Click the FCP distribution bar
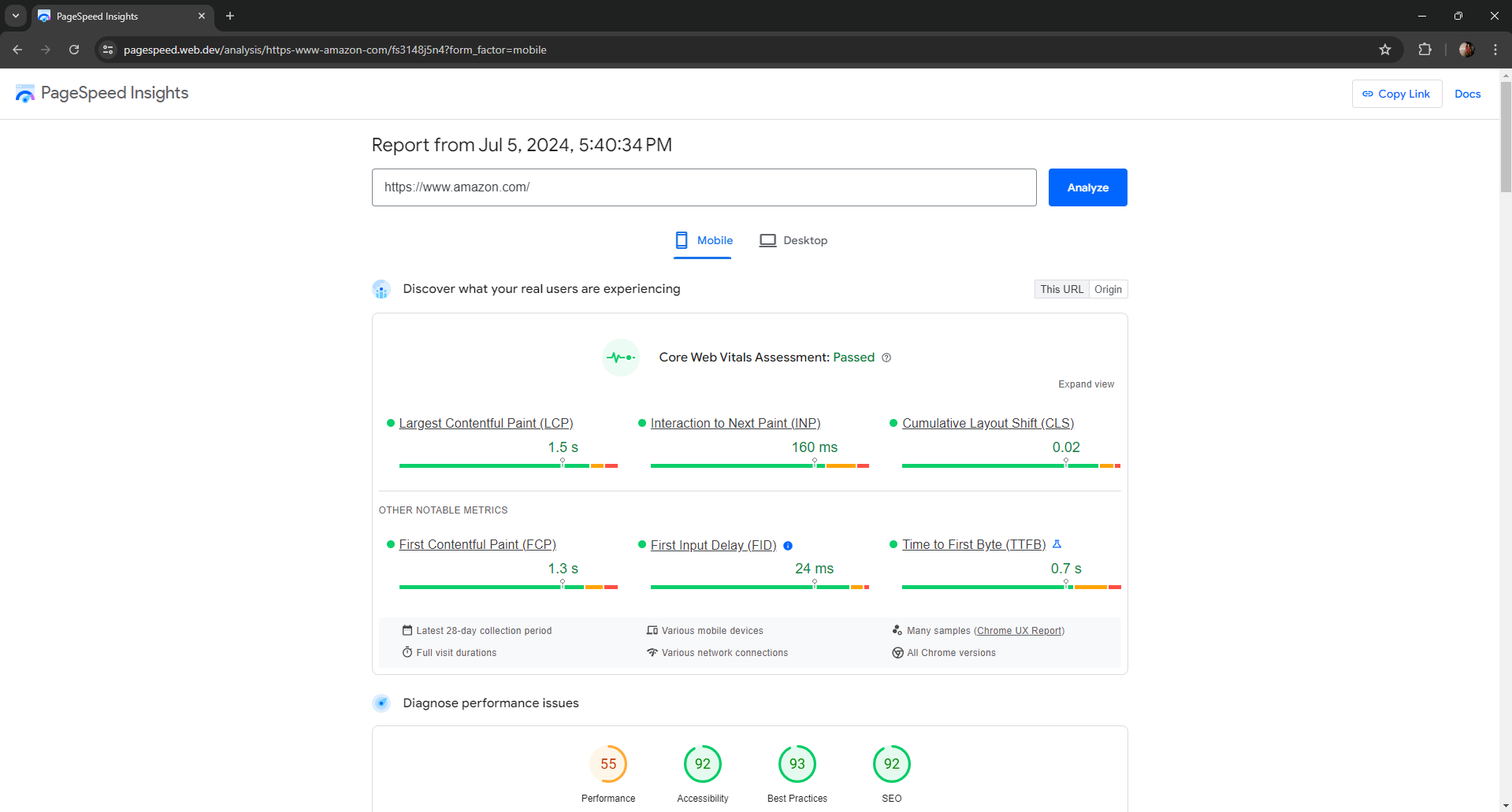The image size is (1512, 812). coord(508,587)
